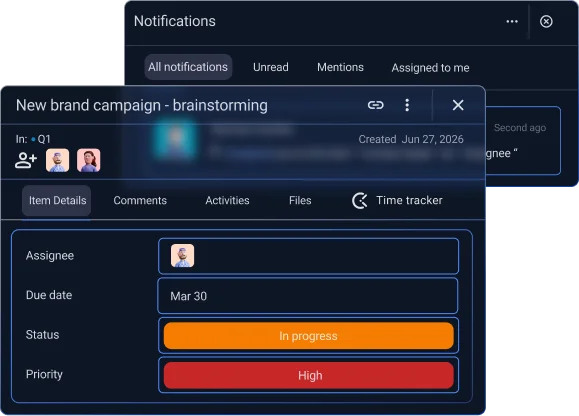Change the High priority value
The height and width of the screenshot is (416, 579).
[x=309, y=375]
